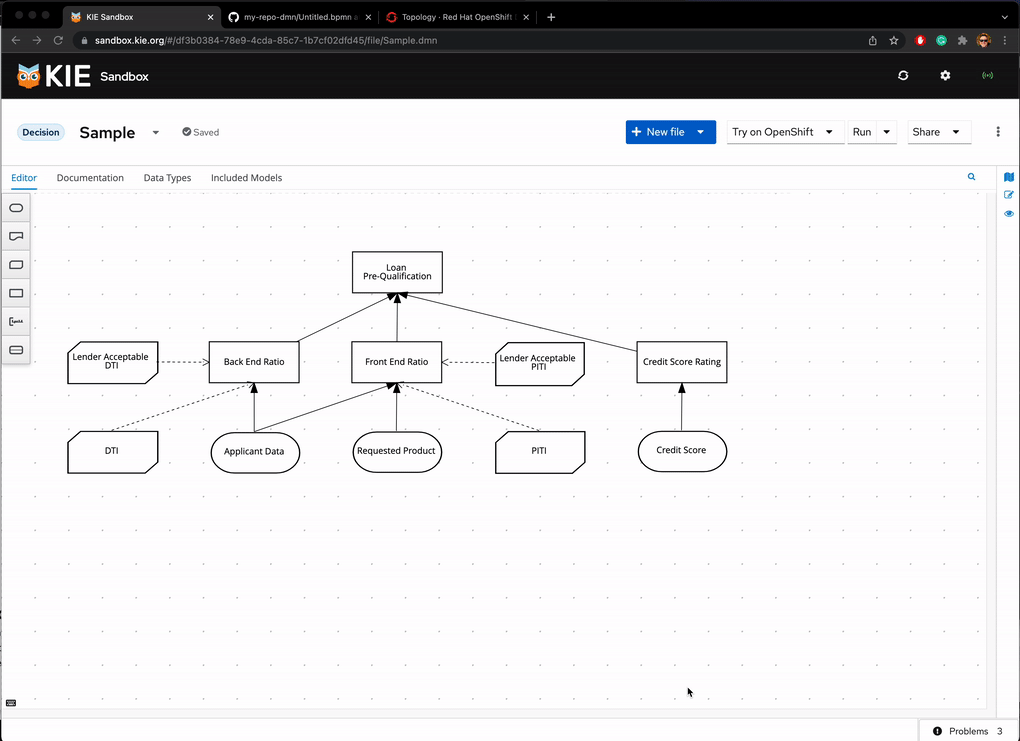Image resolution: width=1020 pixels, height=741 pixels.
Task: Select the Knowledge Source node in palette
Action: click(x=16, y=237)
